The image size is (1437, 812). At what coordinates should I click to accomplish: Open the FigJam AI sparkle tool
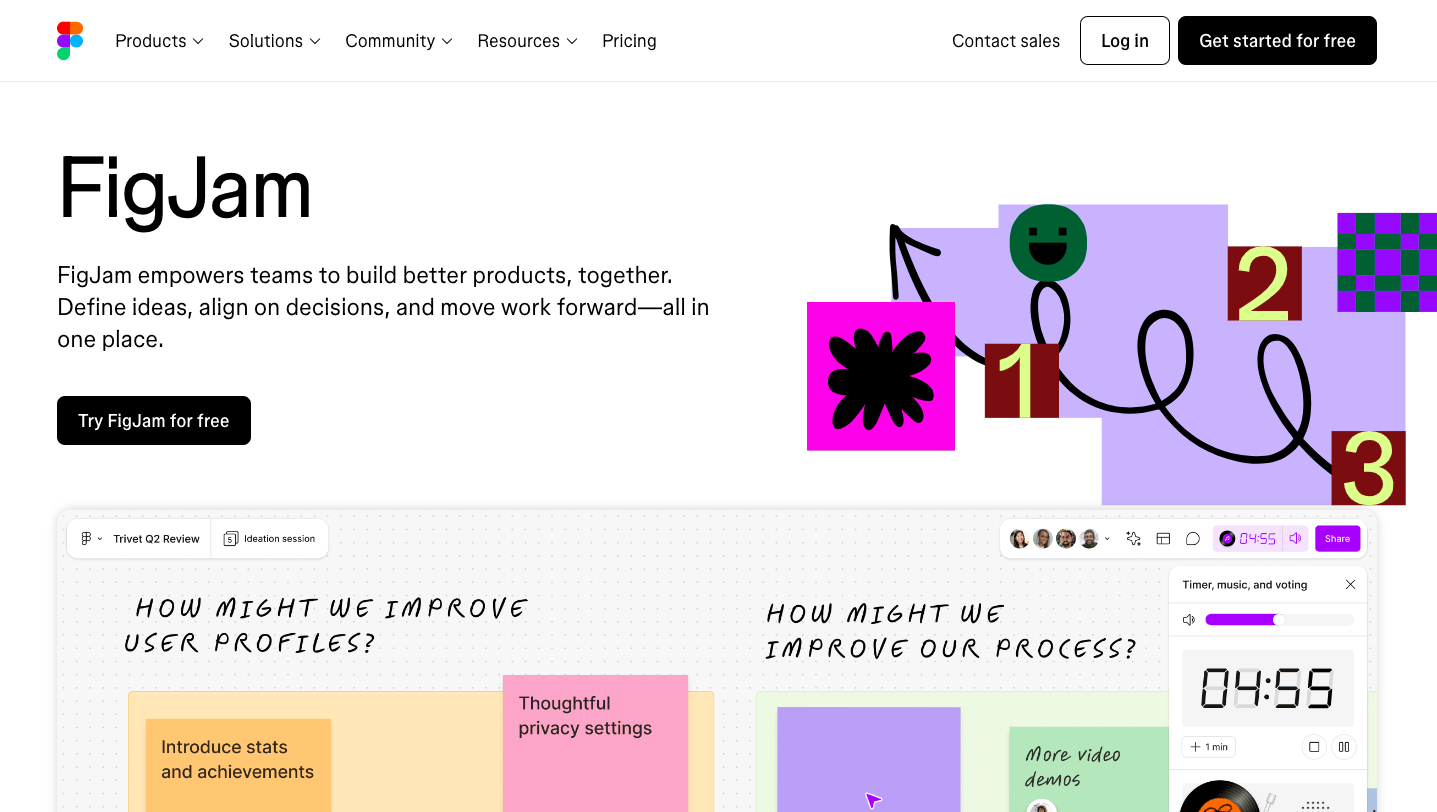click(x=1133, y=539)
